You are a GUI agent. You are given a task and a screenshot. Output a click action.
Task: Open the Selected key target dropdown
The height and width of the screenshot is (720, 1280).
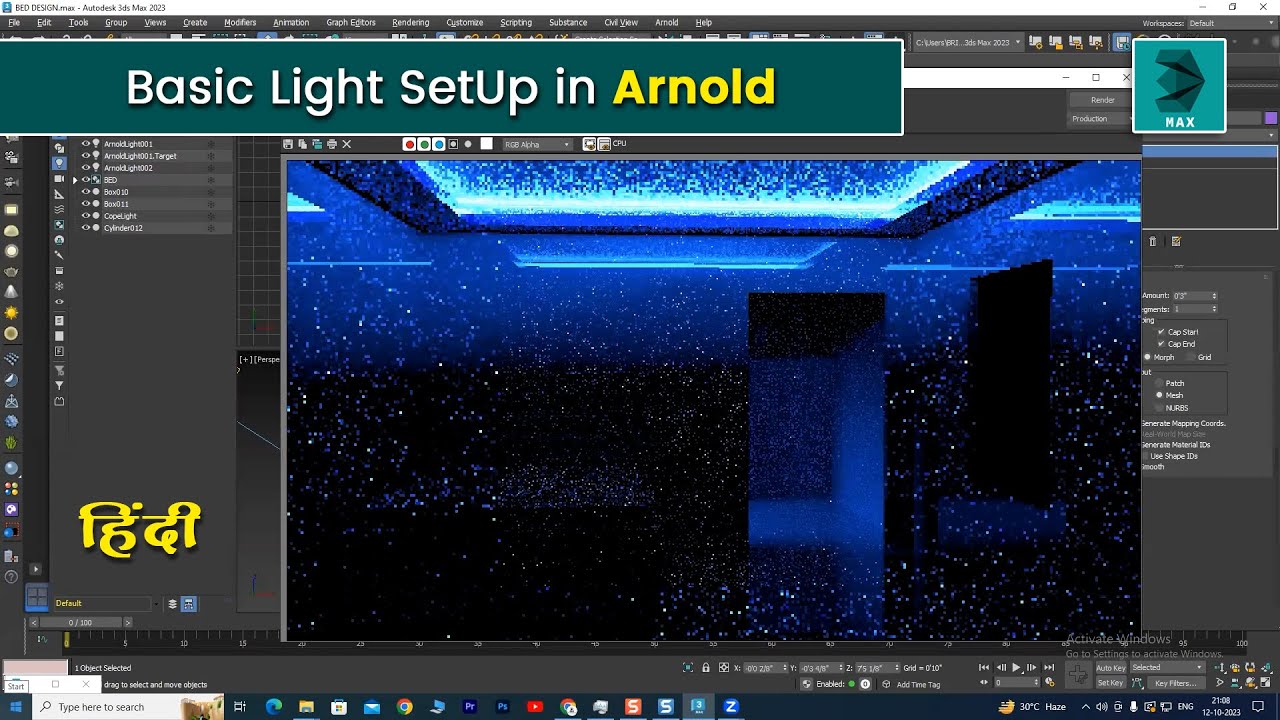click(1168, 668)
